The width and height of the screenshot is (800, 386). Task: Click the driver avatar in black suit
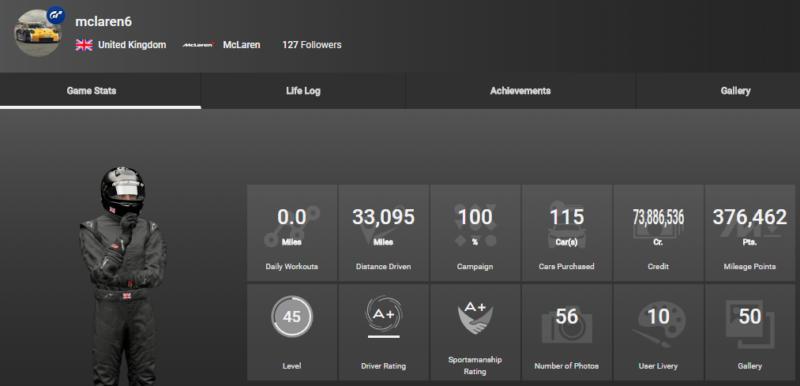pyautogui.click(x=124, y=275)
